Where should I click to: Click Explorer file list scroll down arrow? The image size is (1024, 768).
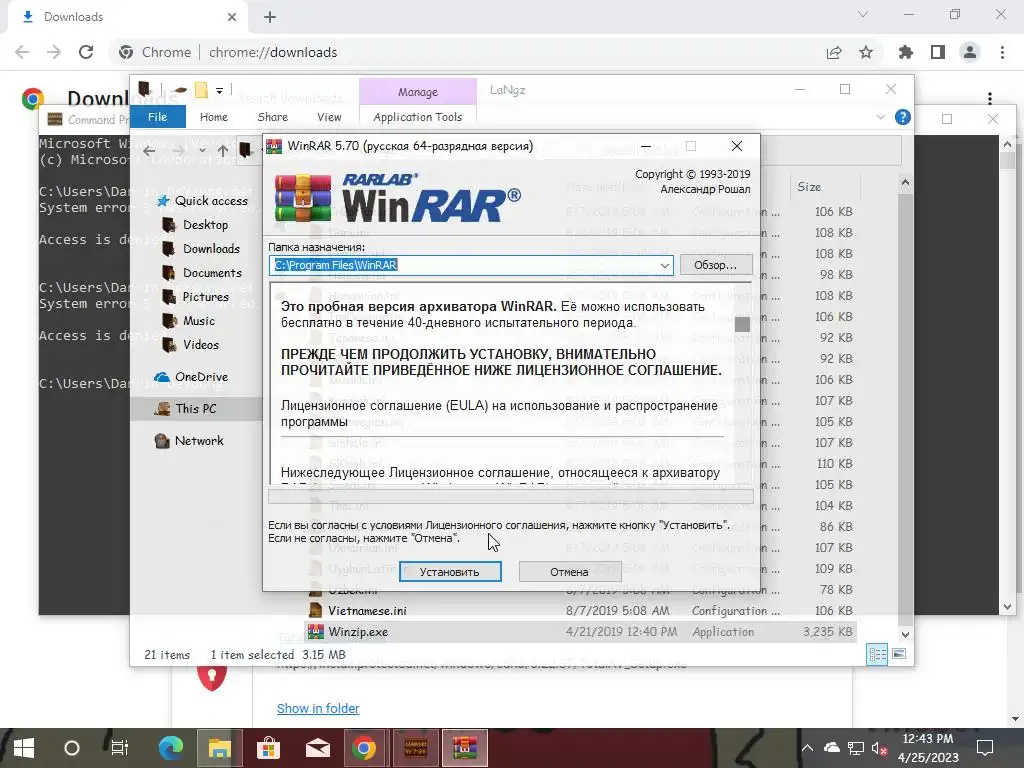click(905, 634)
